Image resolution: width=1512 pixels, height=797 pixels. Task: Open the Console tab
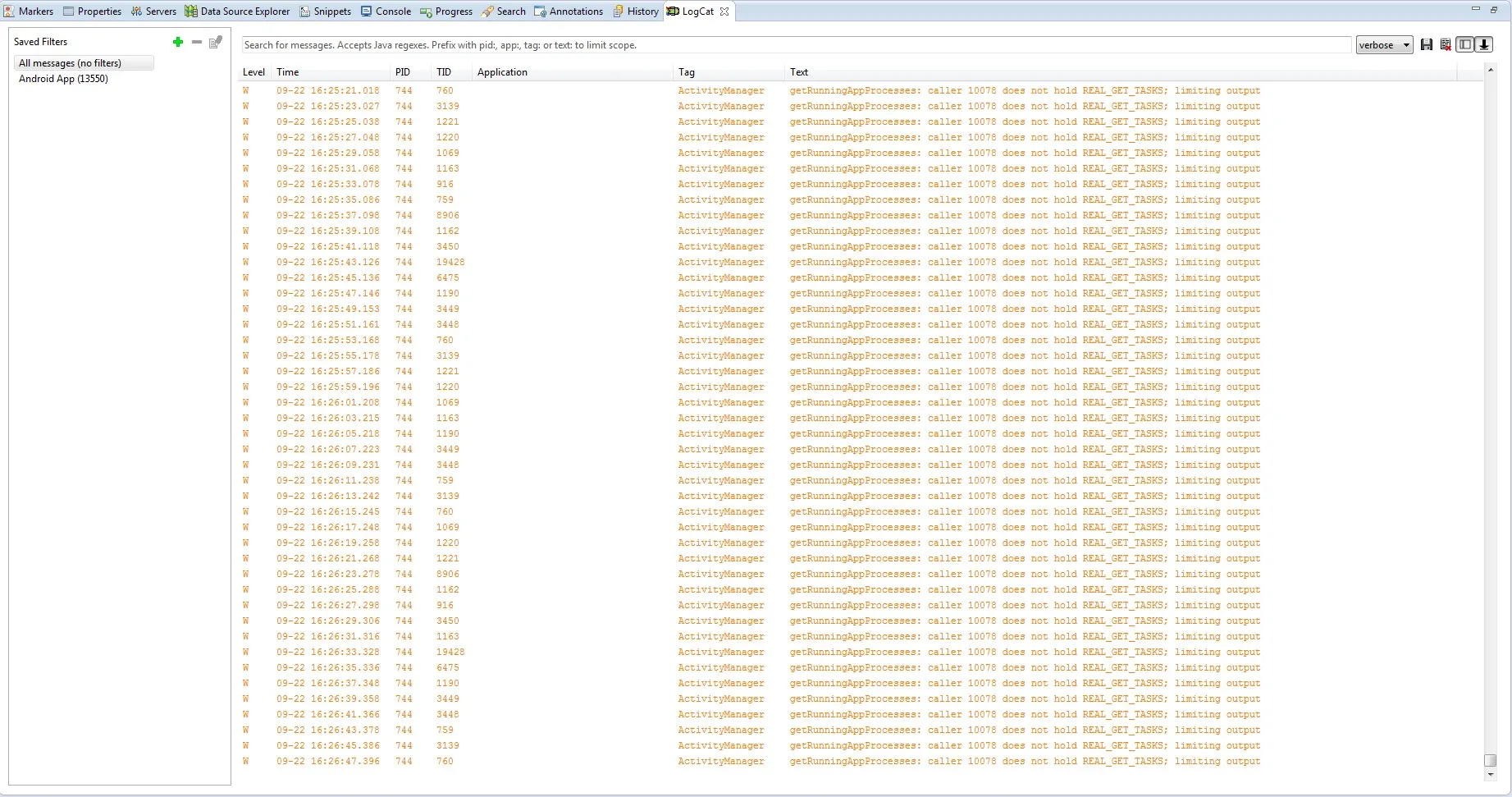(386, 11)
